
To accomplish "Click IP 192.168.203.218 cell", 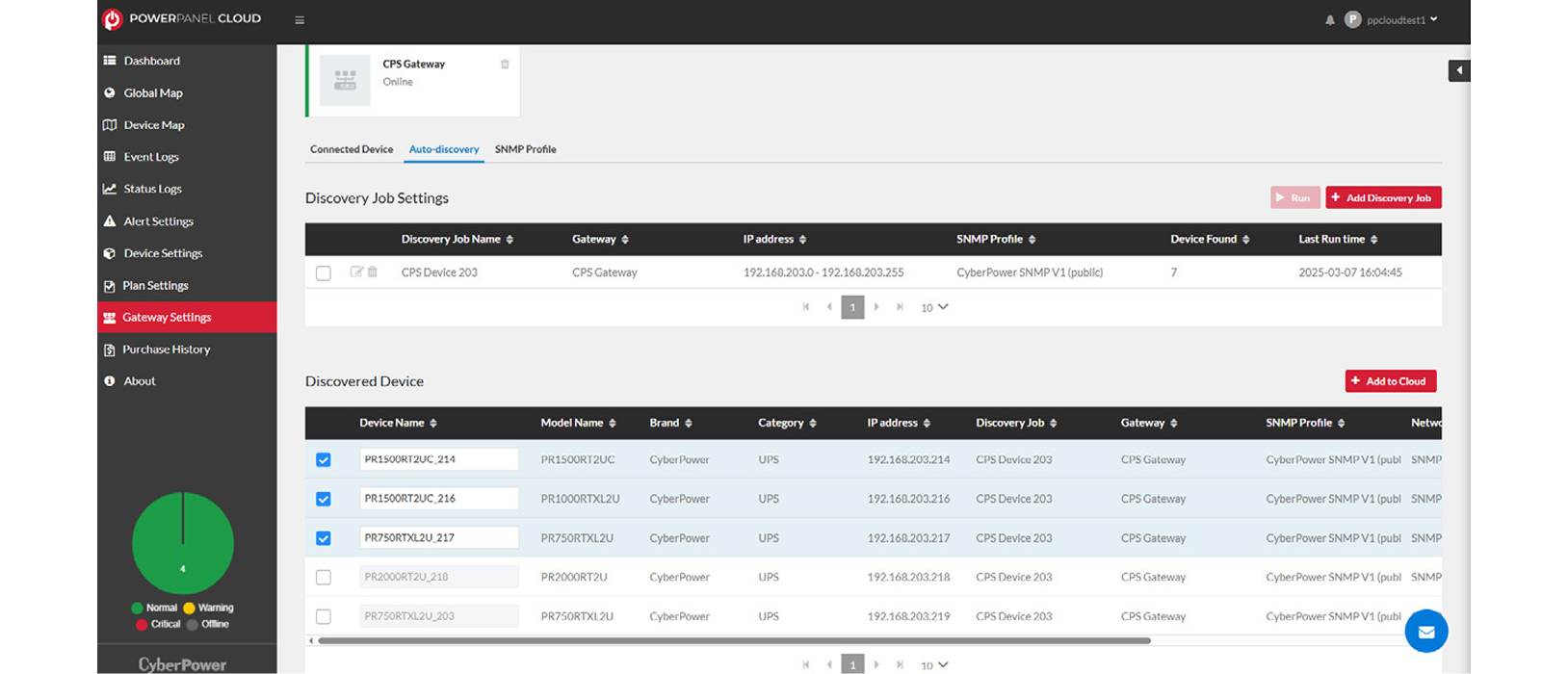I will [908, 578].
